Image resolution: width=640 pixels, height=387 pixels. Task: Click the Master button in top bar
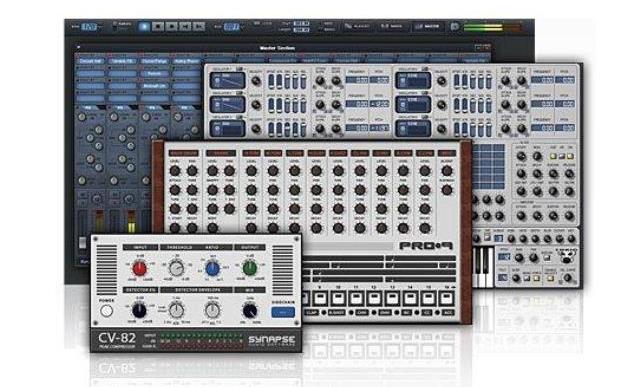[427, 27]
